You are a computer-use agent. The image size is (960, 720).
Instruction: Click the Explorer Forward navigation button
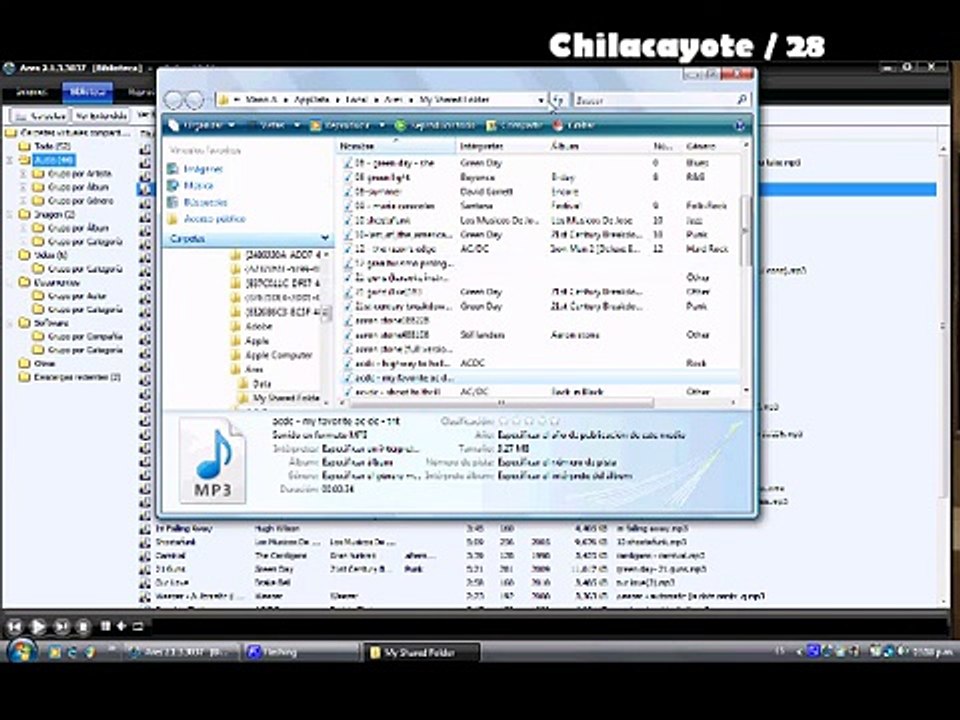click(194, 100)
